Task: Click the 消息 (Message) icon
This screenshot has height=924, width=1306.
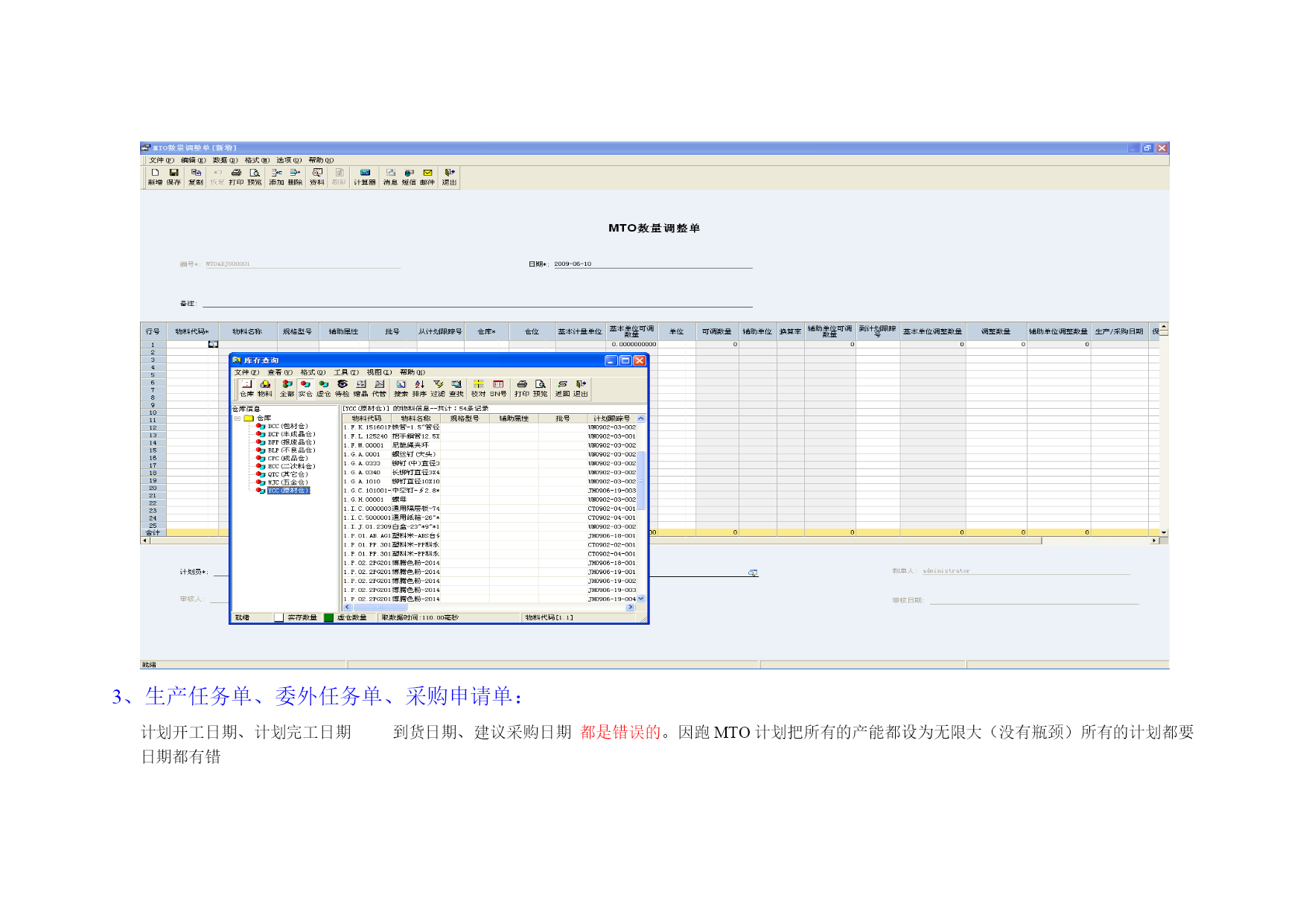Action: (390, 176)
